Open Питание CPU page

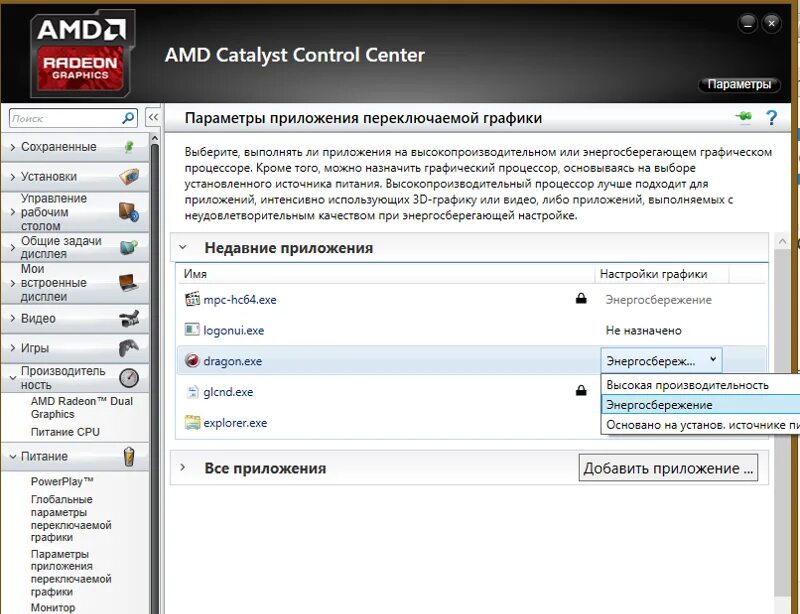pos(65,432)
